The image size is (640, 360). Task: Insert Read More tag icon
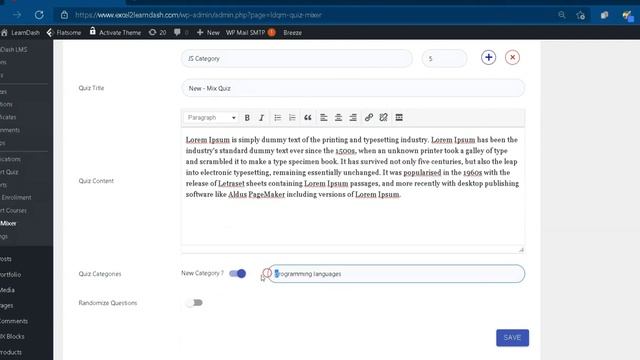[399, 118]
